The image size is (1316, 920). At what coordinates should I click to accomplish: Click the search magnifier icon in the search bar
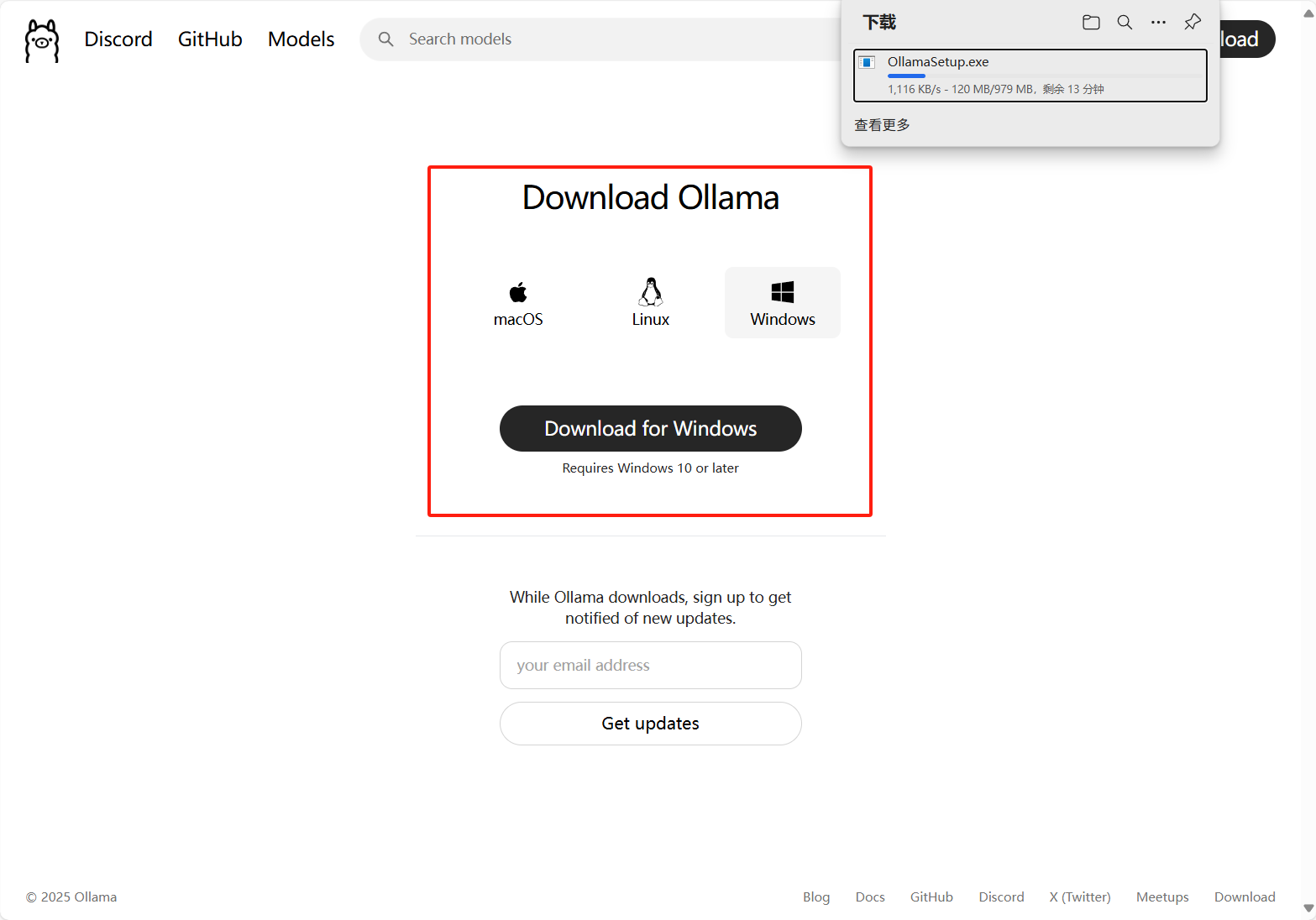click(385, 39)
